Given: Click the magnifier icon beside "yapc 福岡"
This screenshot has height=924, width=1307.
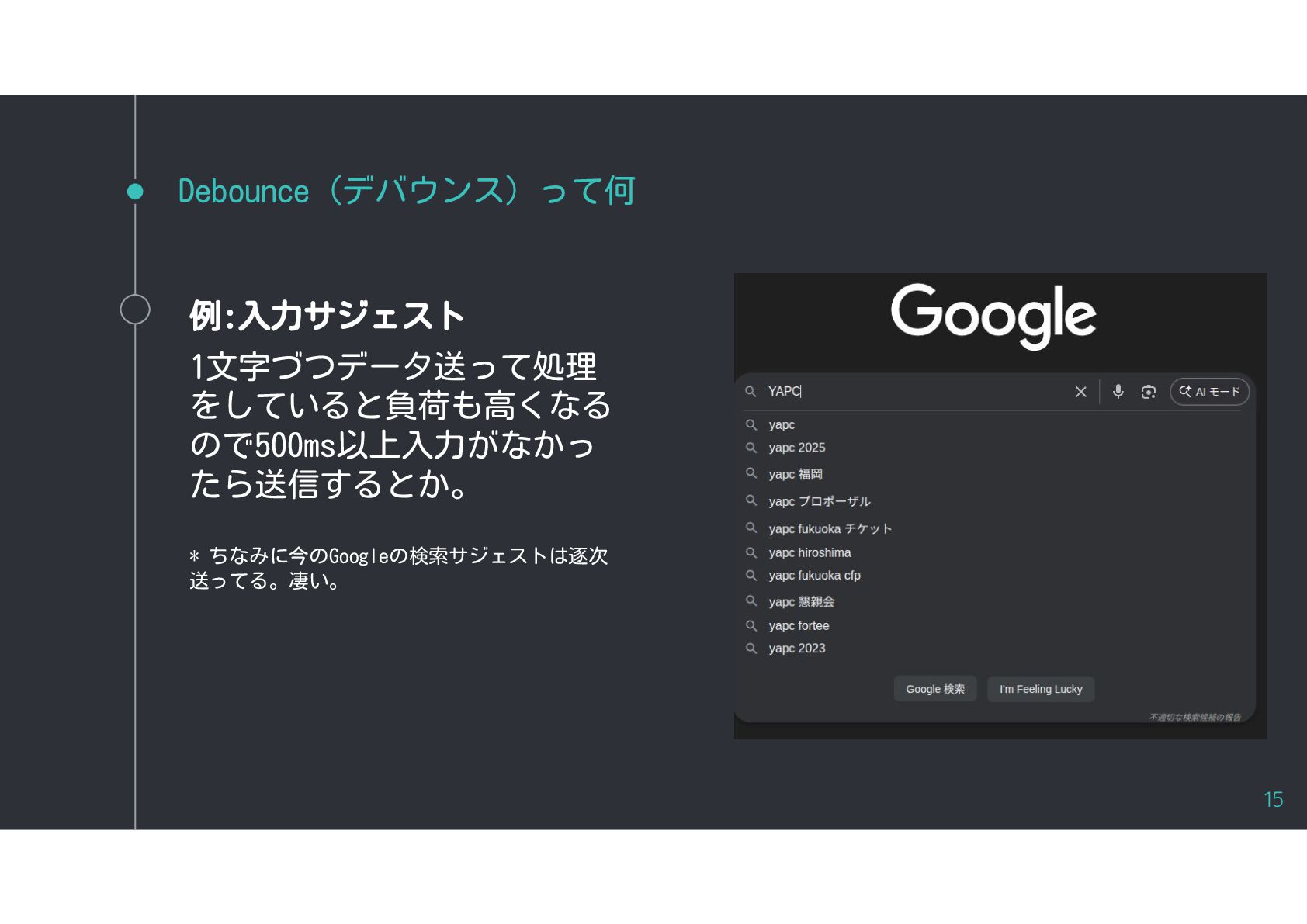Looking at the screenshot, I should (x=751, y=473).
